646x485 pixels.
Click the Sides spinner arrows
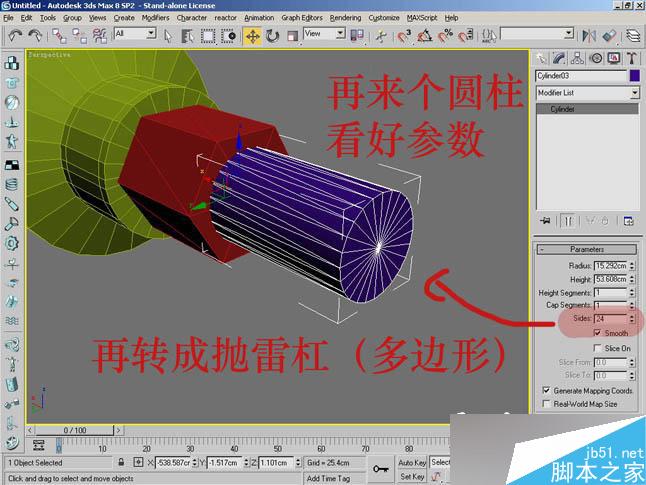632,319
